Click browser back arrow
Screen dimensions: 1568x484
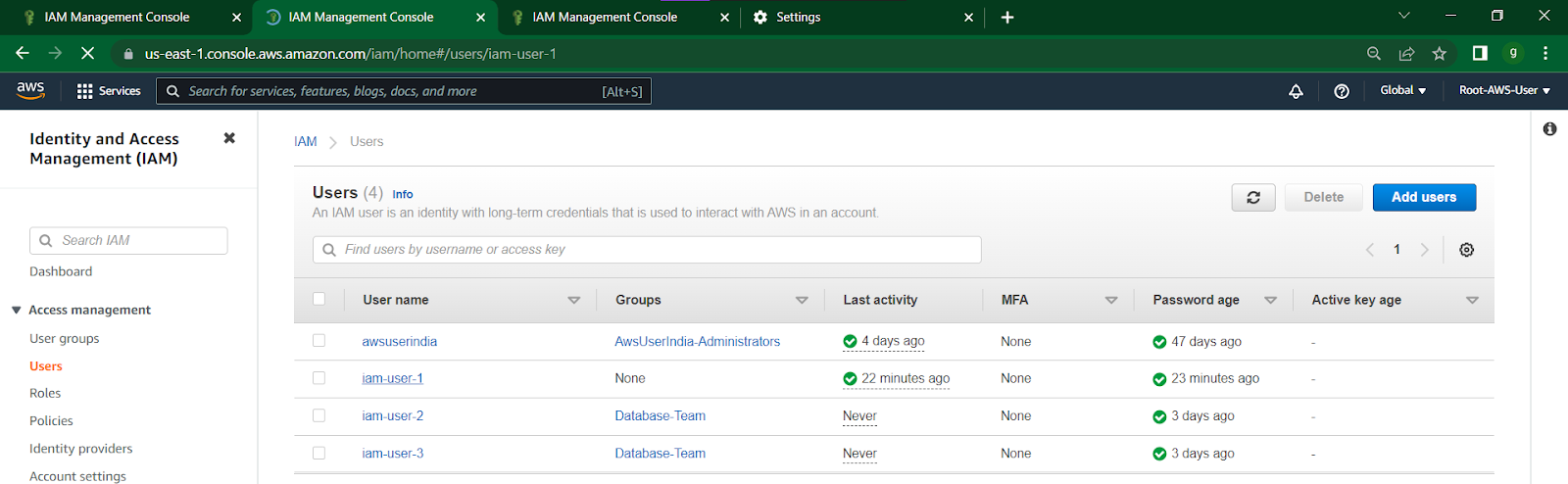[23, 53]
